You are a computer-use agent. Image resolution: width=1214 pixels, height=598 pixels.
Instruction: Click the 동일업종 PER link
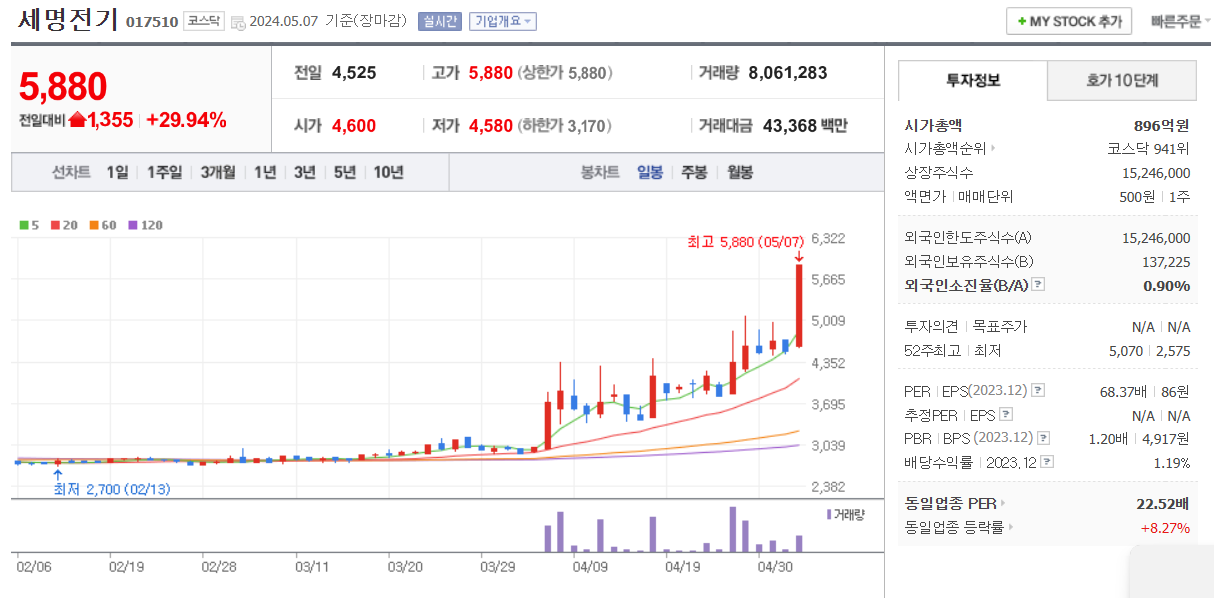coord(951,503)
